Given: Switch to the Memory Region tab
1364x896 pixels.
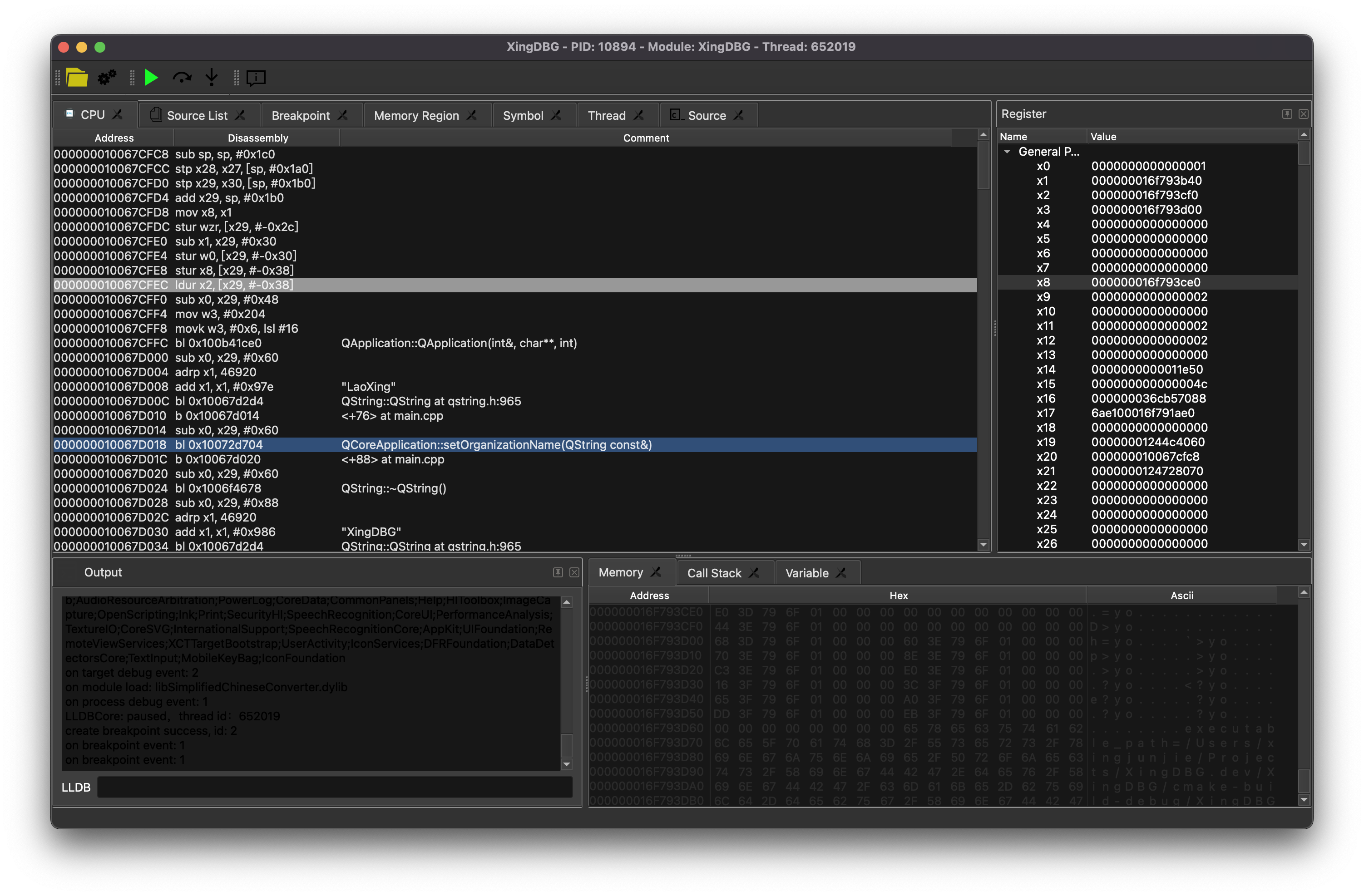Looking at the screenshot, I should coord(416,115).
